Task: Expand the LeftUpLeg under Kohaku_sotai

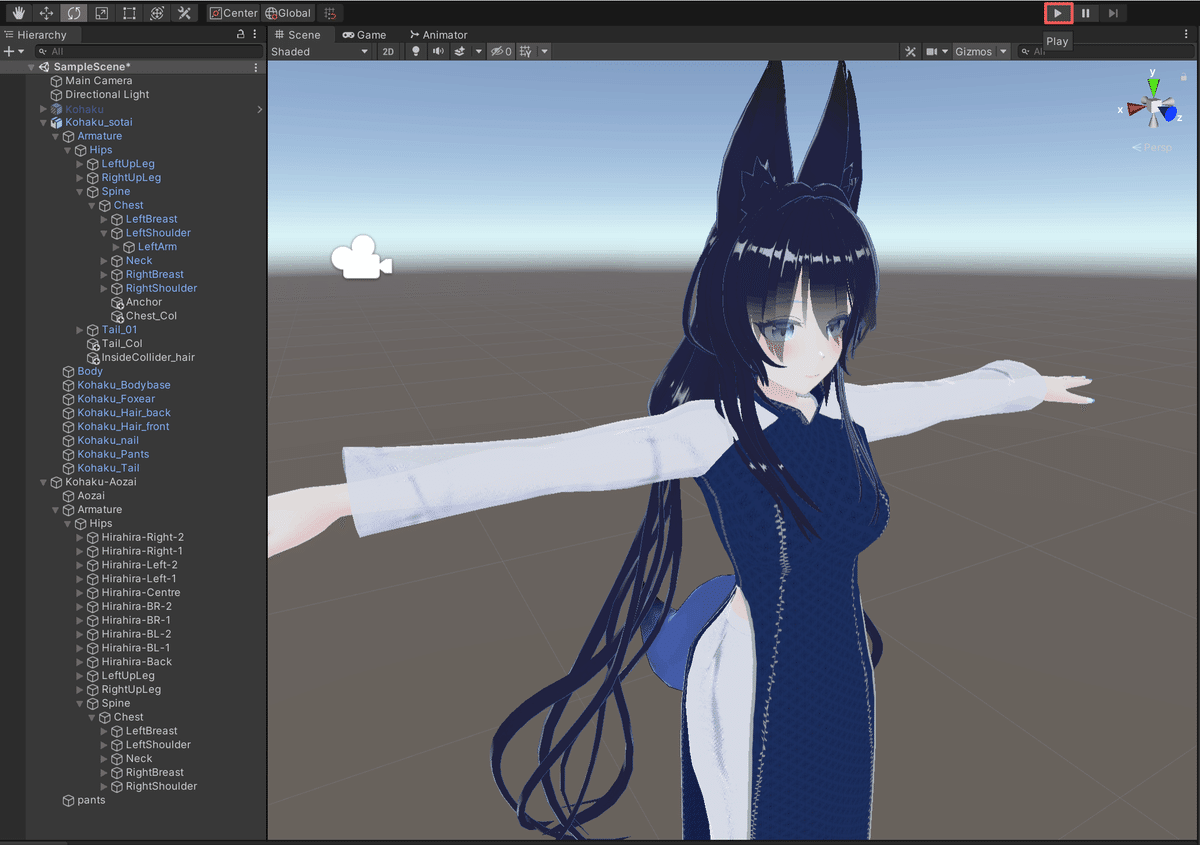Action: coord(80,163)
